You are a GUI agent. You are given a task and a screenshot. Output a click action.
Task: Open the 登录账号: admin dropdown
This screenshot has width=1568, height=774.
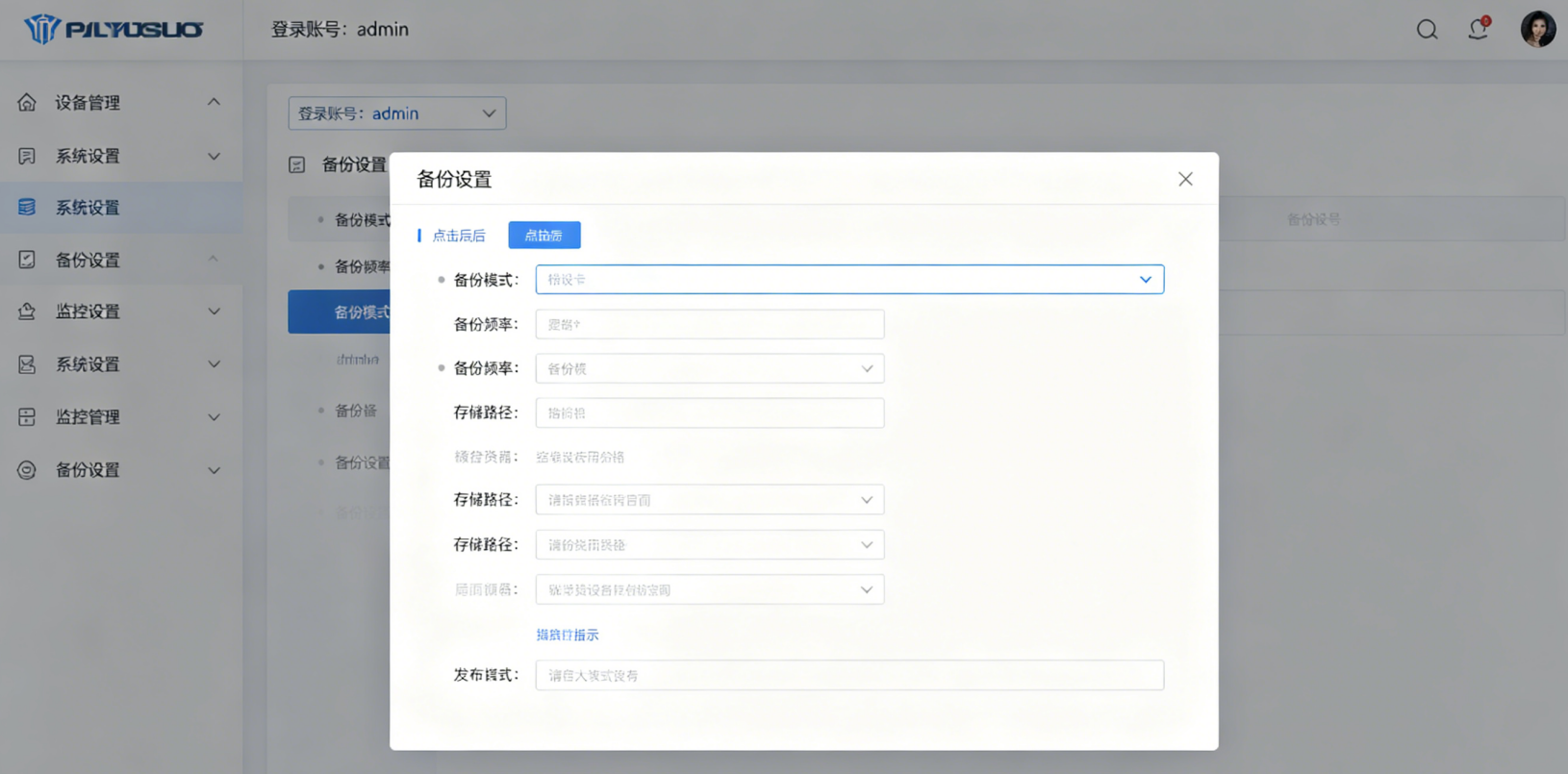click(397, 113)
